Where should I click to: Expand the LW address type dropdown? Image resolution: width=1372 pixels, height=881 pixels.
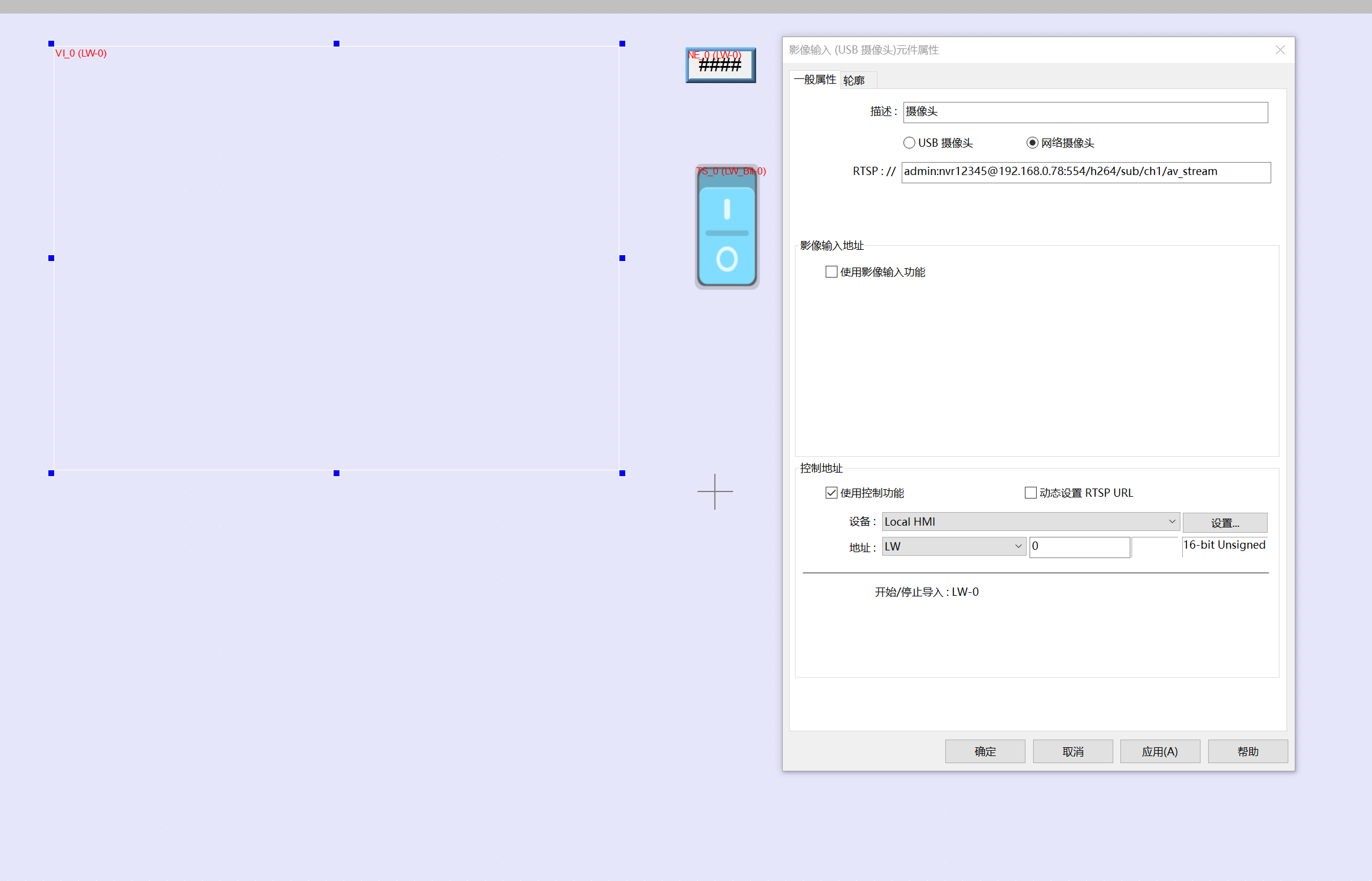pyautogui.click(x=954, y=546)
